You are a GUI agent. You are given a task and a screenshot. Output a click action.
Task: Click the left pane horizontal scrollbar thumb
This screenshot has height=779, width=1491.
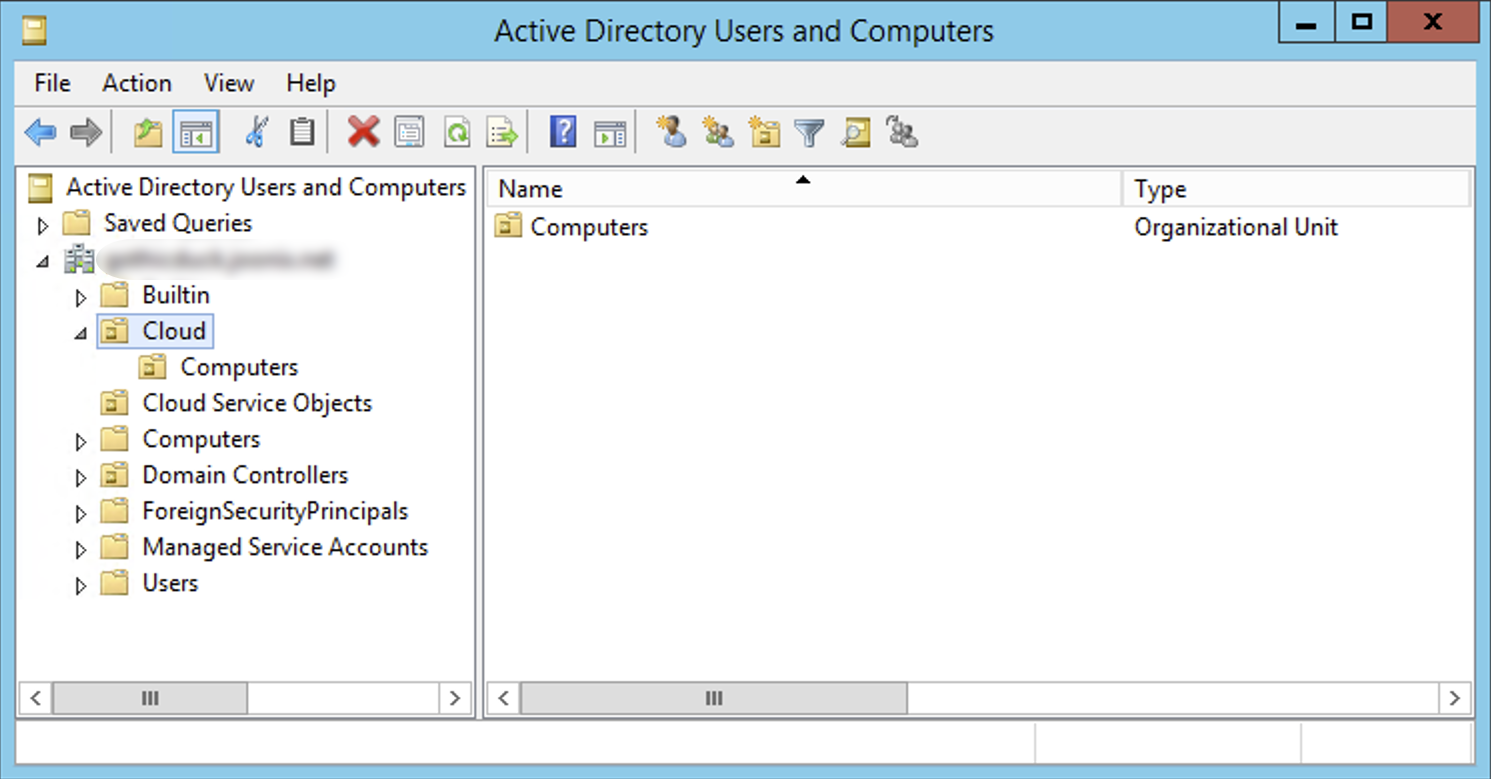coord(150,698)
